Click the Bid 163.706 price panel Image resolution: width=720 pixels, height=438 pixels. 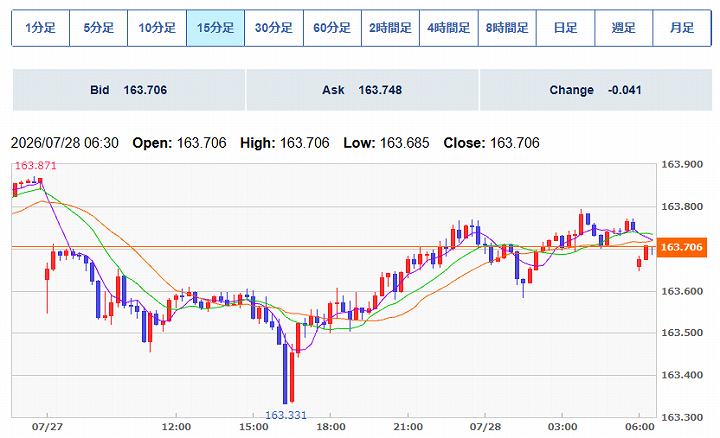pyautogui.click(x=129, y=90)
